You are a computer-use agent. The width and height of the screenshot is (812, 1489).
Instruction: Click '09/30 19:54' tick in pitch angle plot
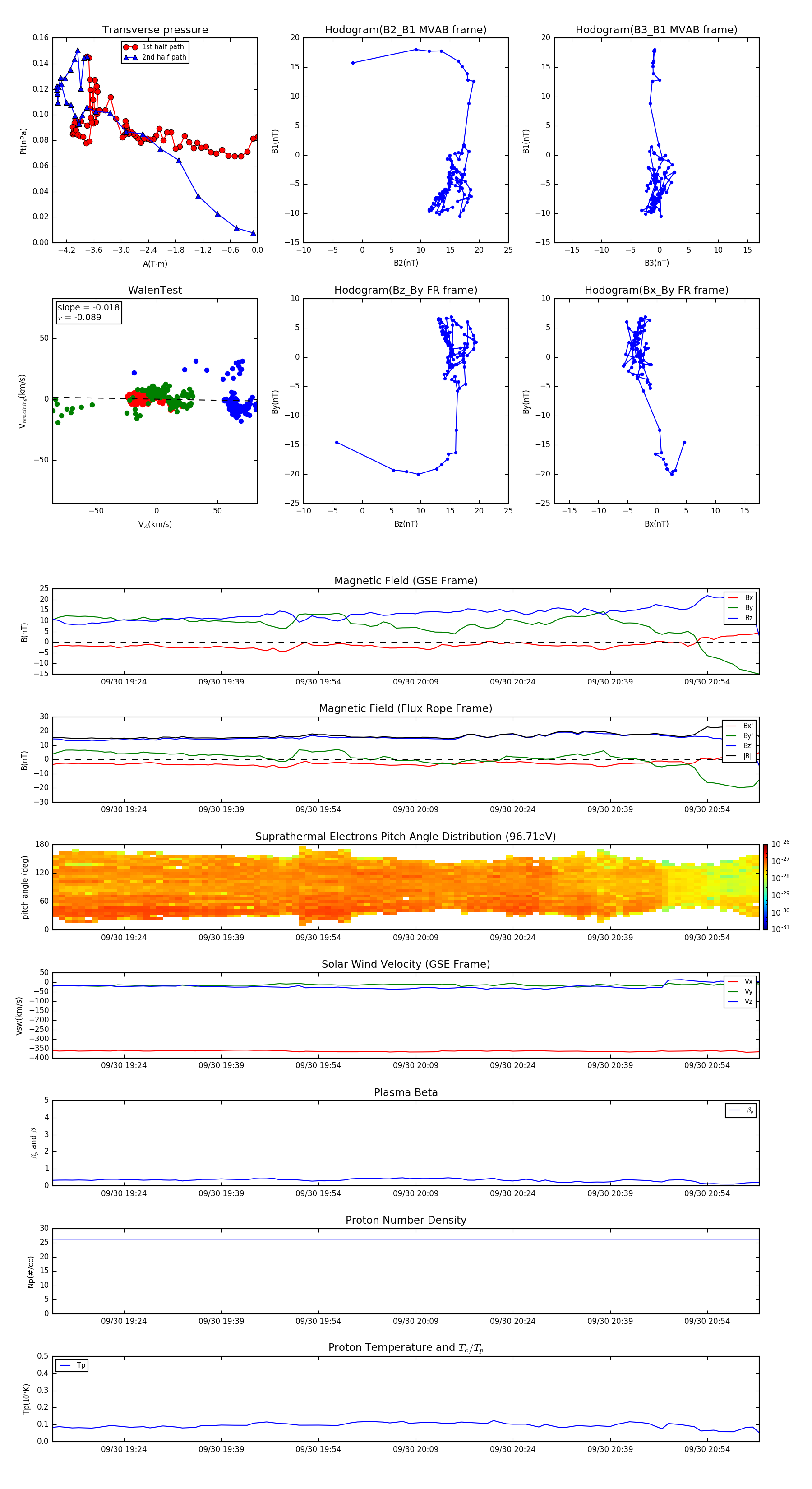(x=318, y=938)
